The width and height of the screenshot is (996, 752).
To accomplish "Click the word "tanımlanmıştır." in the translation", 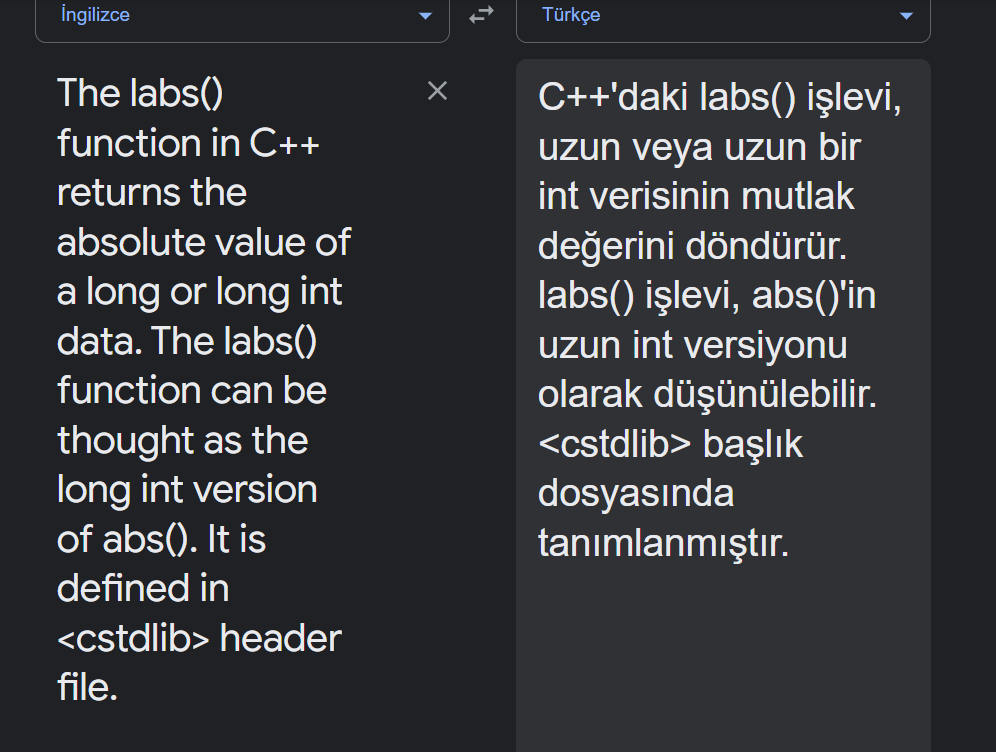I will [x=664, y=543].
